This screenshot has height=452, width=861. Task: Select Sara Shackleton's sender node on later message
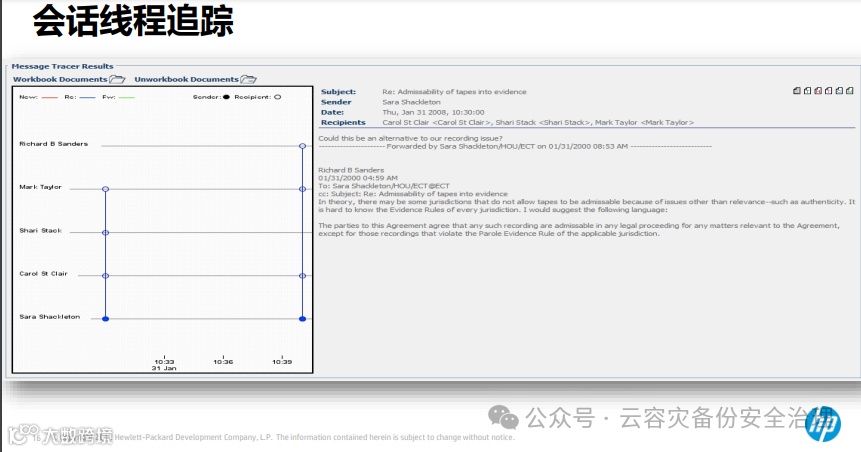(x=303, y=319)
